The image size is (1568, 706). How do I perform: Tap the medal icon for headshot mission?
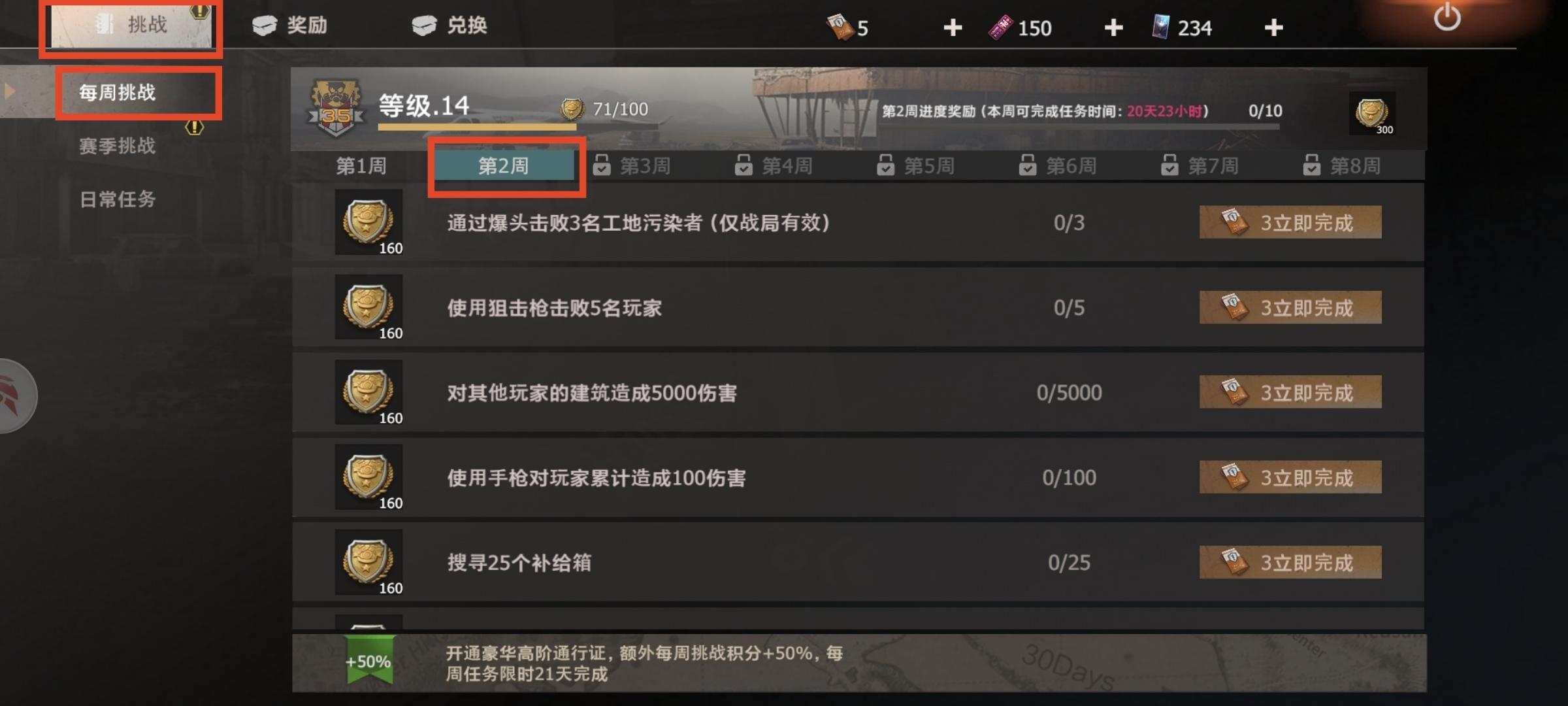tap(368, 222)
